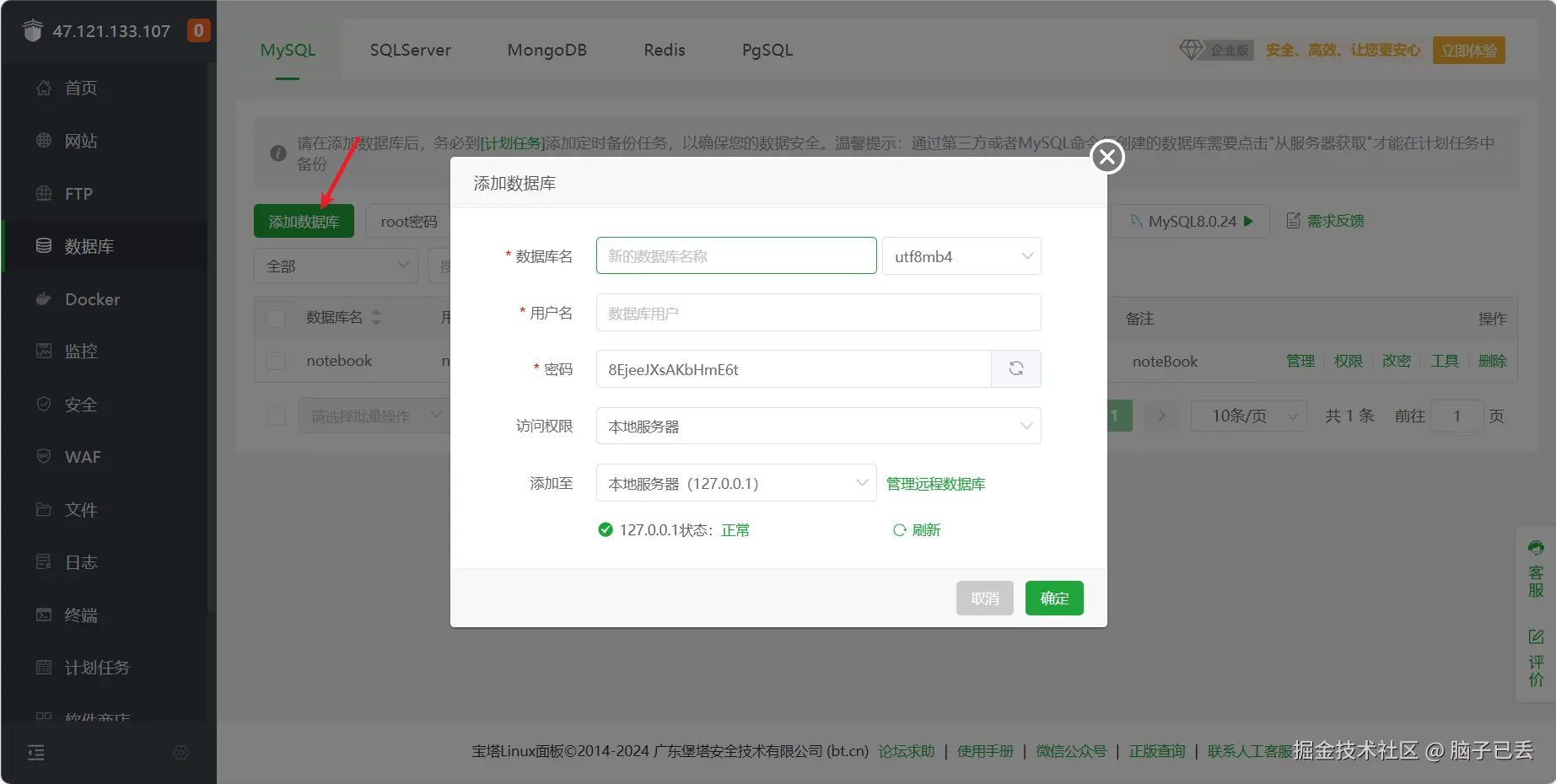1556x784 pixels.
Task: Click the panel logo icon beside the IP address
Action: 32,30
